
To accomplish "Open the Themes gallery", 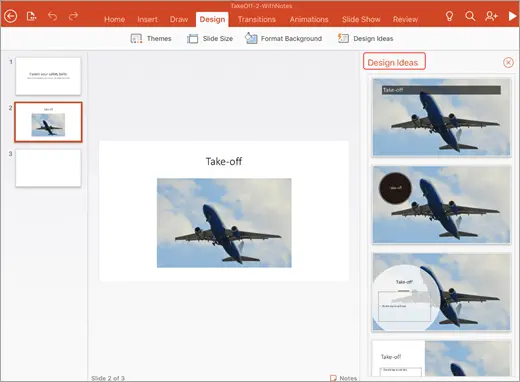I will (x=151, y=39).
